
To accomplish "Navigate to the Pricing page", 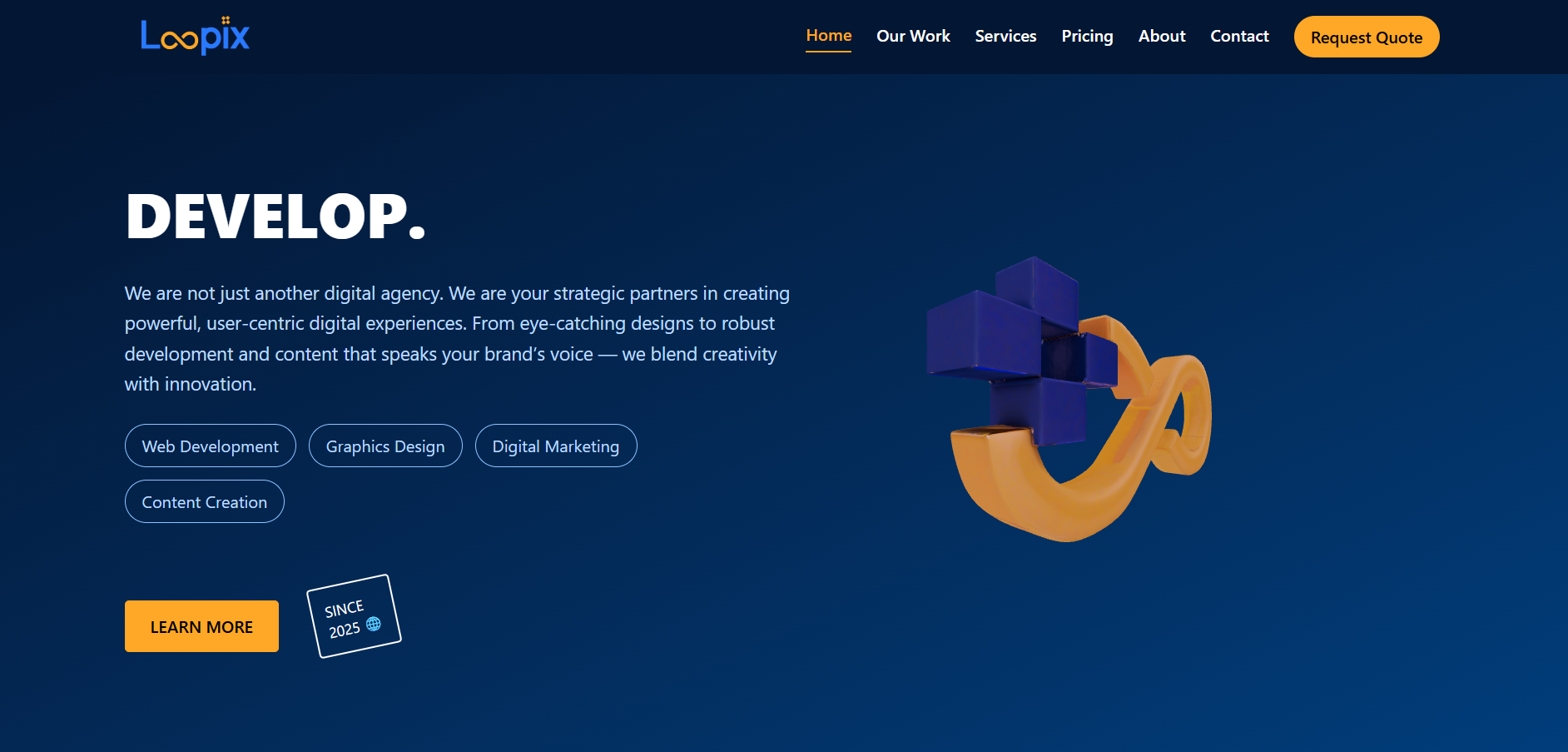I will pyautogui.click(x=1087, y=36).
